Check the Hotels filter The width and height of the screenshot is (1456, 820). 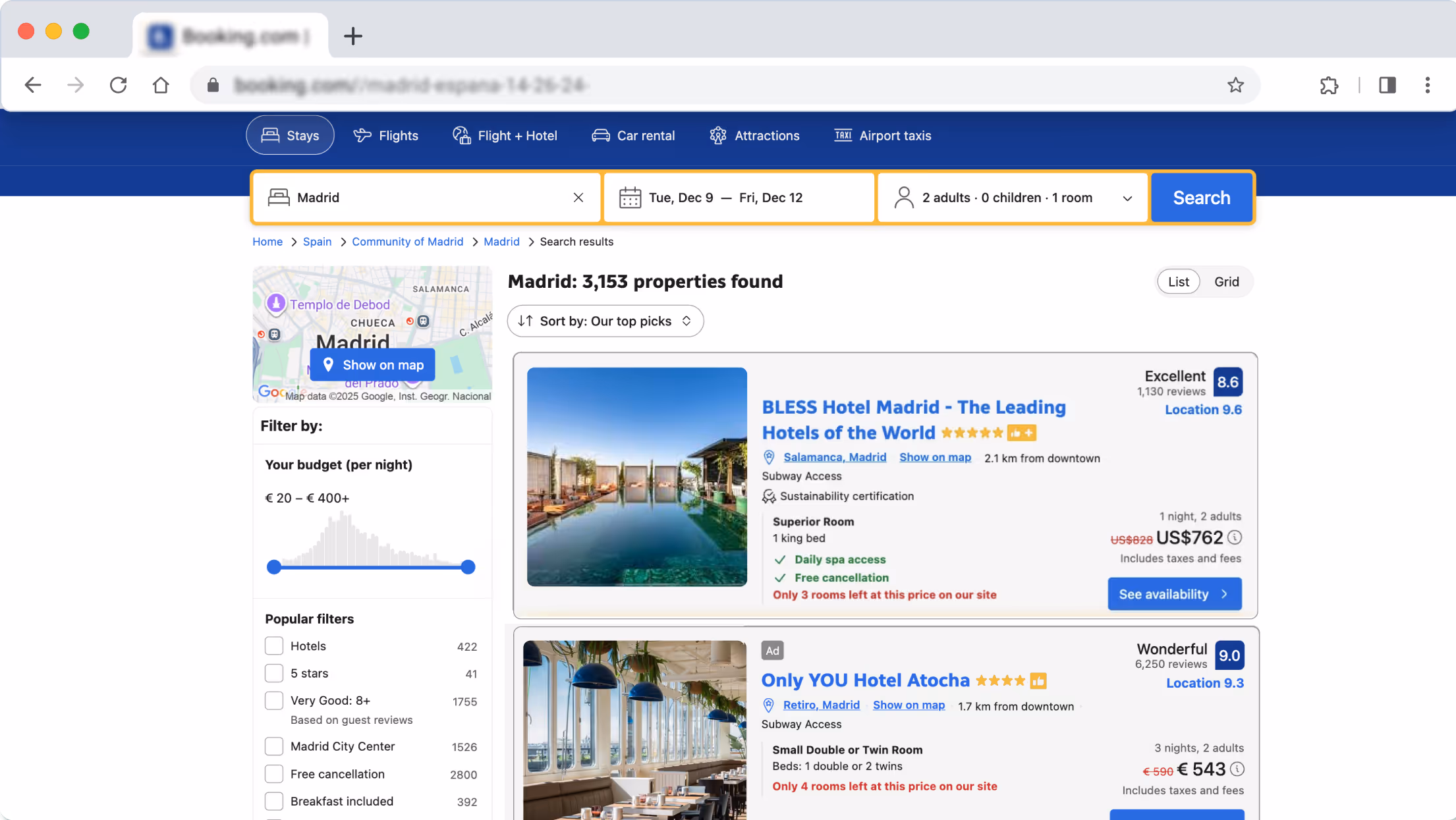[x=274, y=646]
